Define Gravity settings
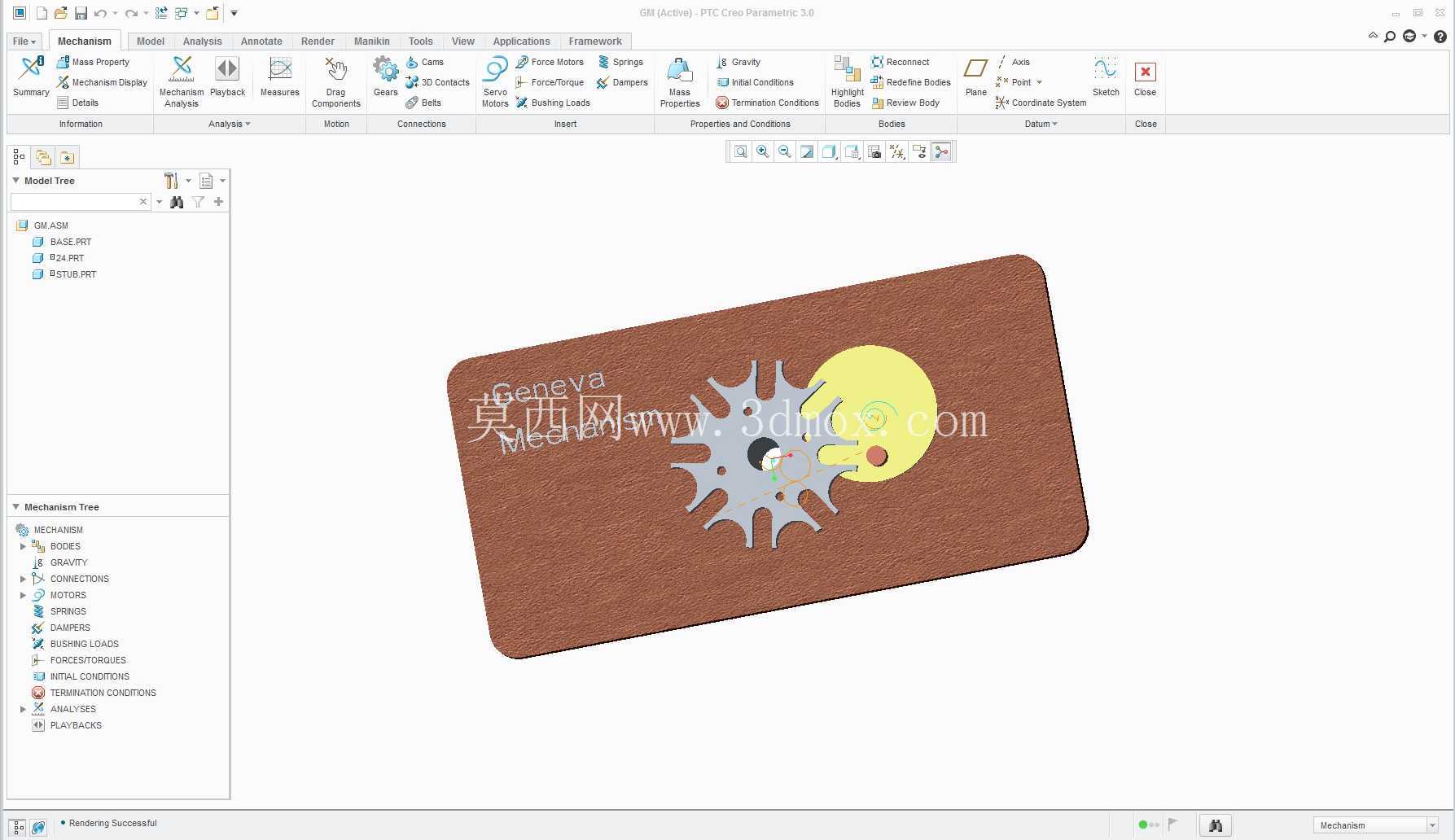 pyautogui.click(x=738, y=62)
